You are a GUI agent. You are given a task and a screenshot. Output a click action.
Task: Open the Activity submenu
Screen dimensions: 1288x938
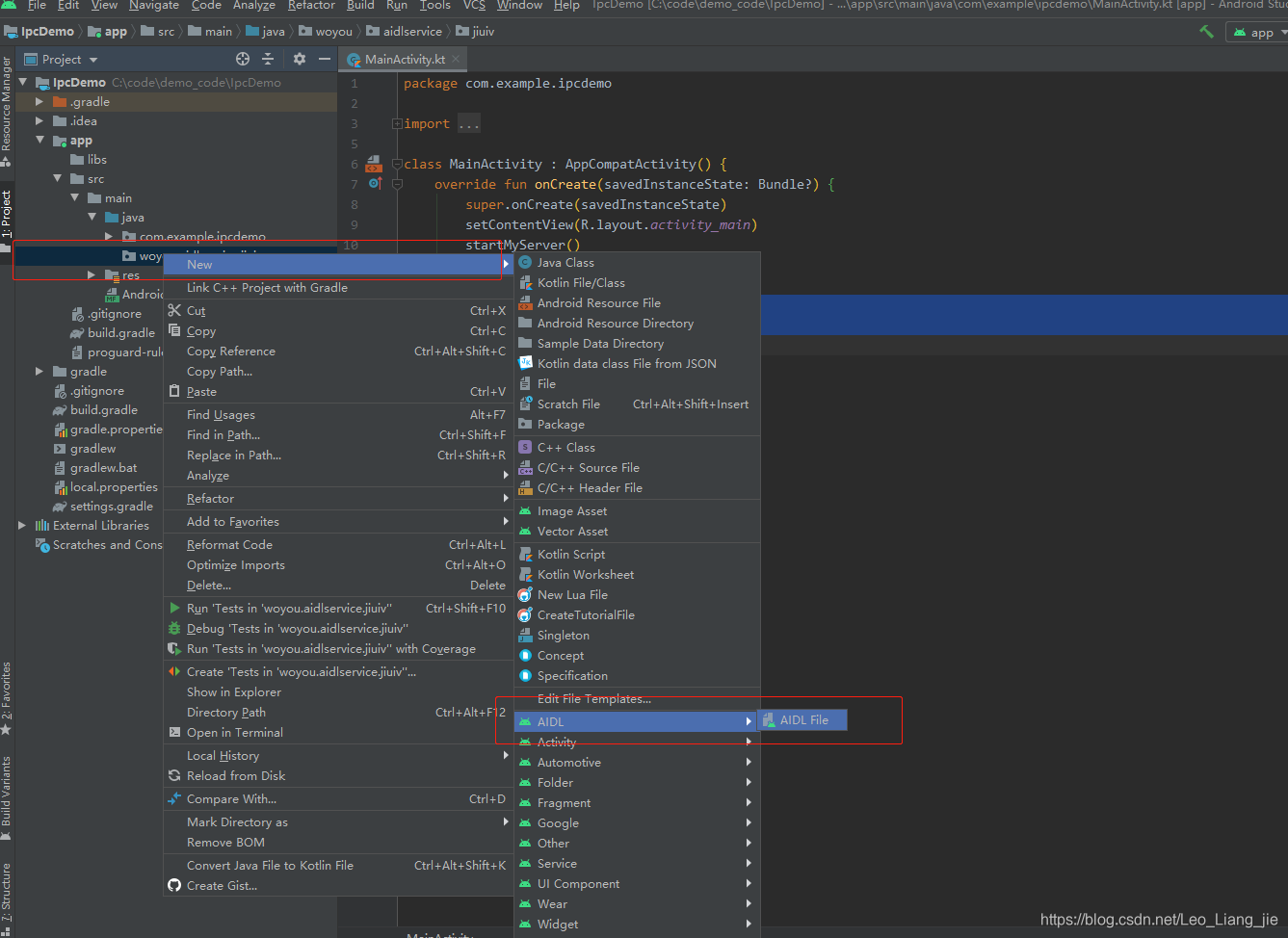pos(637,742)
